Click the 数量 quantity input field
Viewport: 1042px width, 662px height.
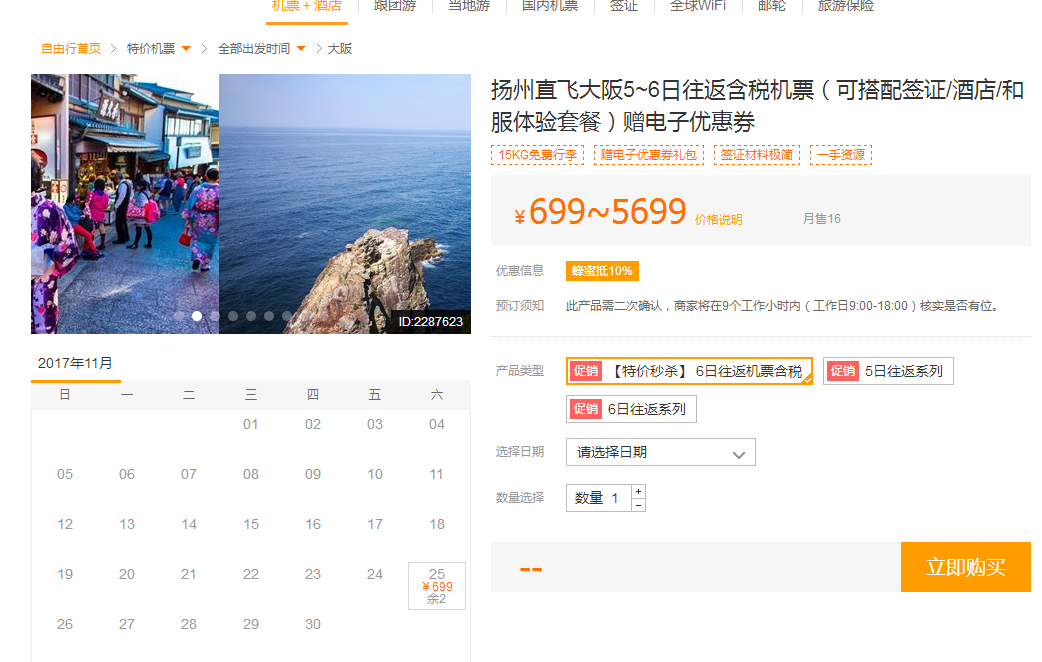coord(599,498)
